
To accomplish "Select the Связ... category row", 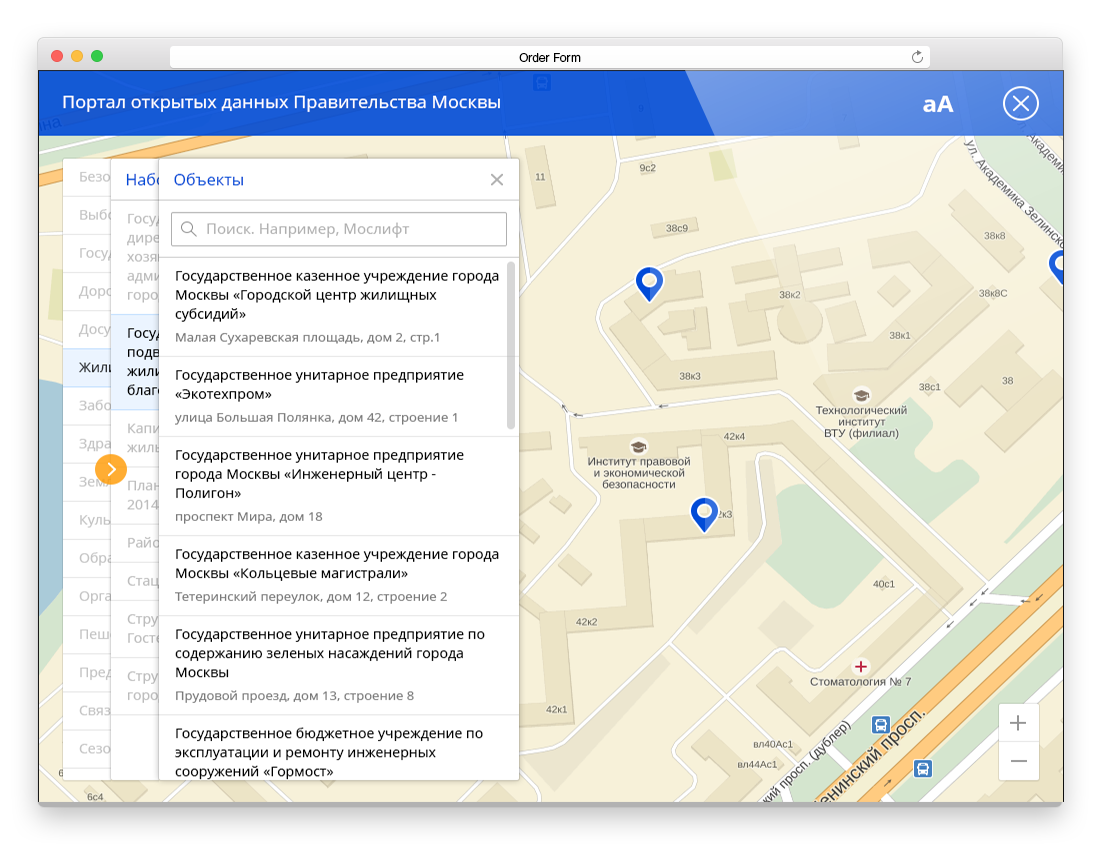I will click(88, 710).
